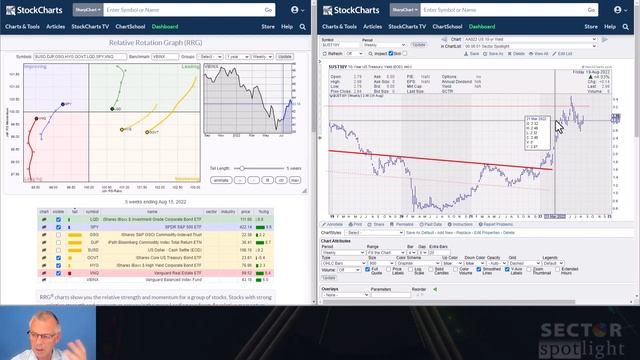Check $USD visible checkbox
The height and width of the screenshot is (360, 640).
click(x=58, y=250)
